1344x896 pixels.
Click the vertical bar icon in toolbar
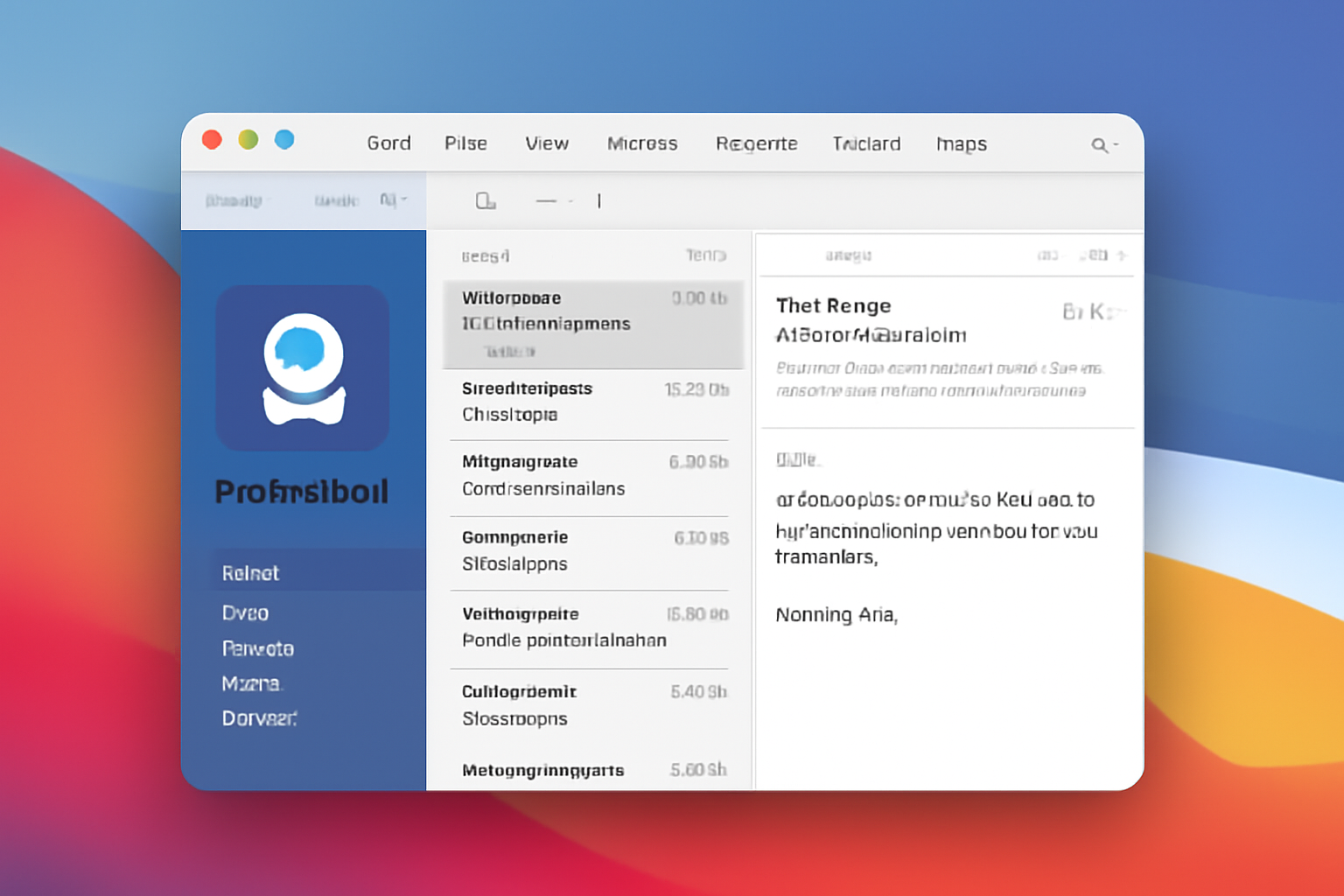[599, 201]
